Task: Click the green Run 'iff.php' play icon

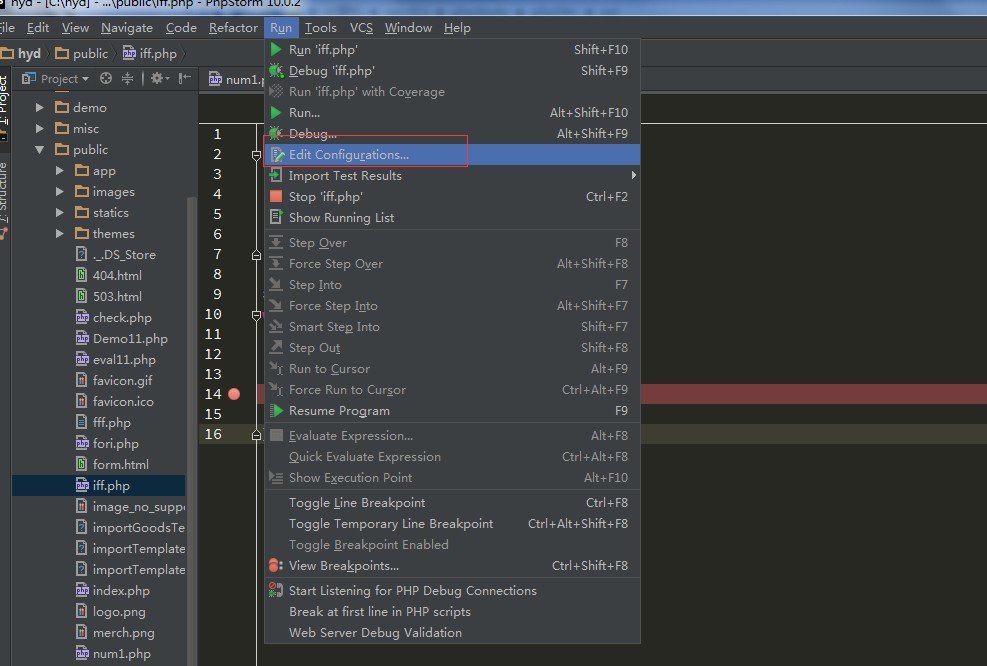Action: 276,49
